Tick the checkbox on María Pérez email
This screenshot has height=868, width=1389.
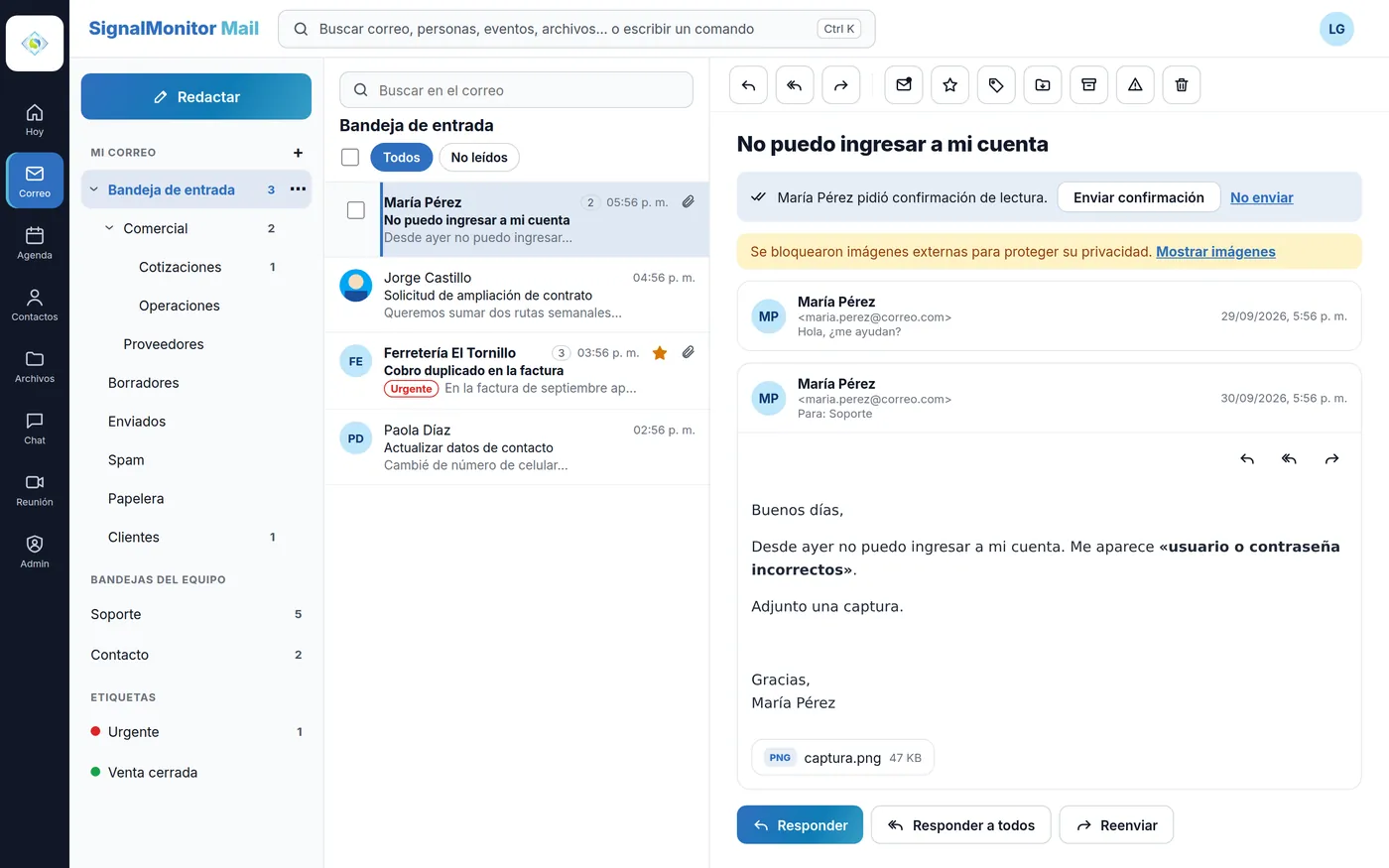point(355,210)
